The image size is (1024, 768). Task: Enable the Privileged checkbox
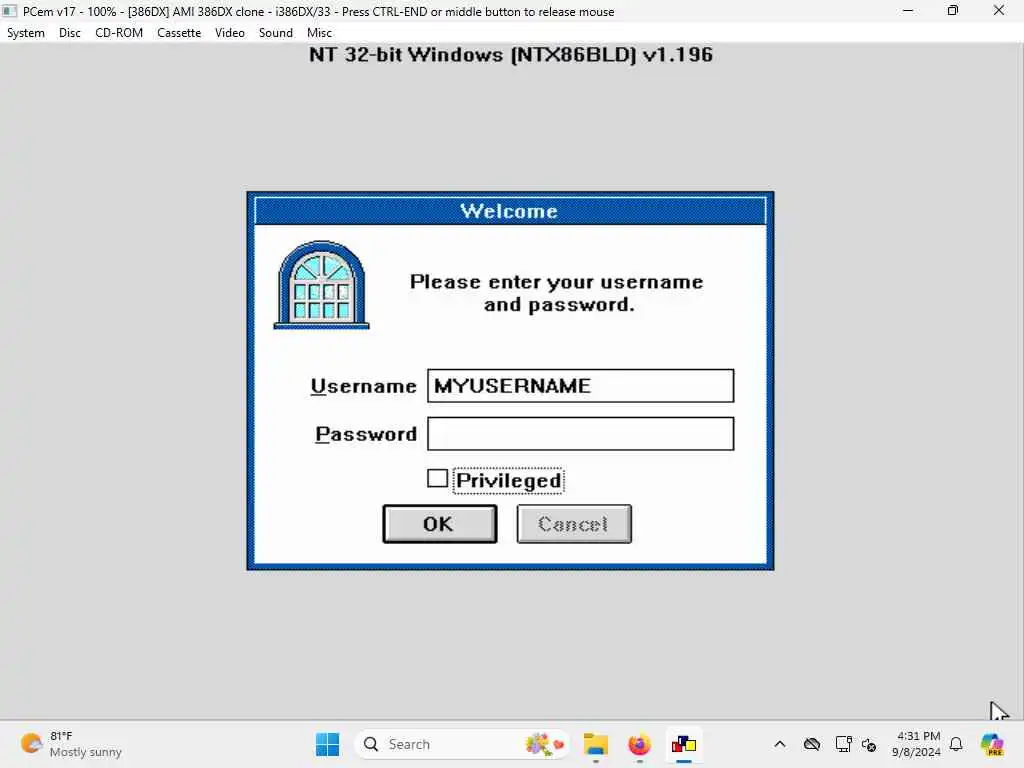pyautogui.click(x=438, y=479)
